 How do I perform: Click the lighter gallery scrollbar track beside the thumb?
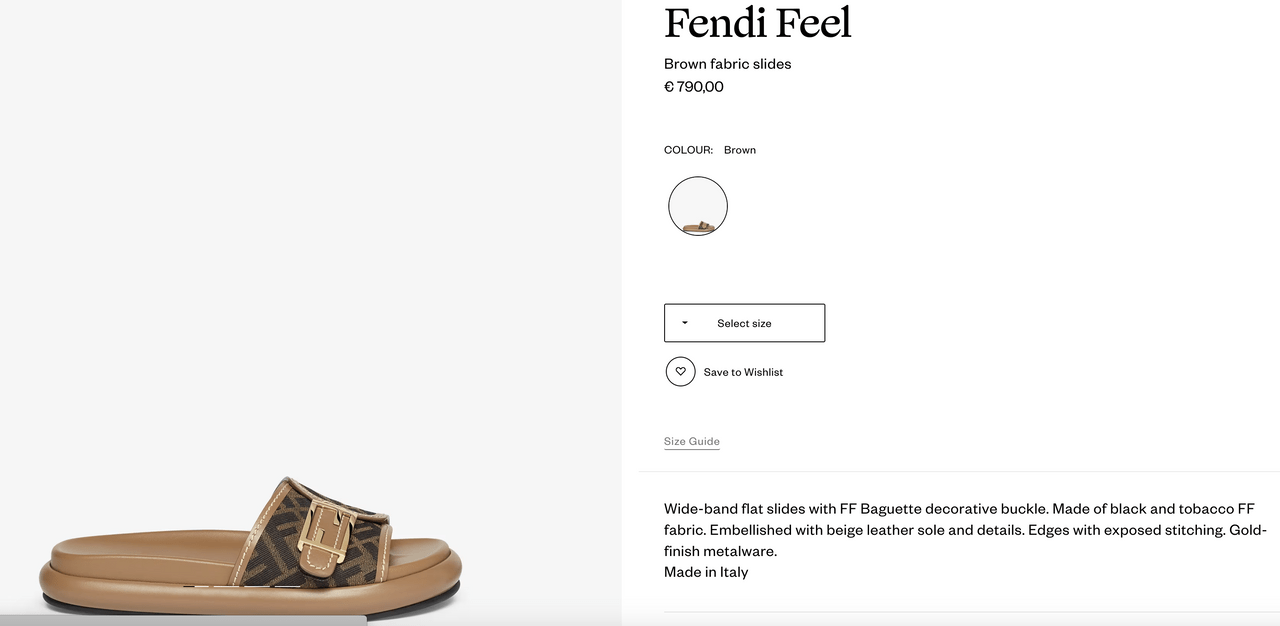[494, 621]
